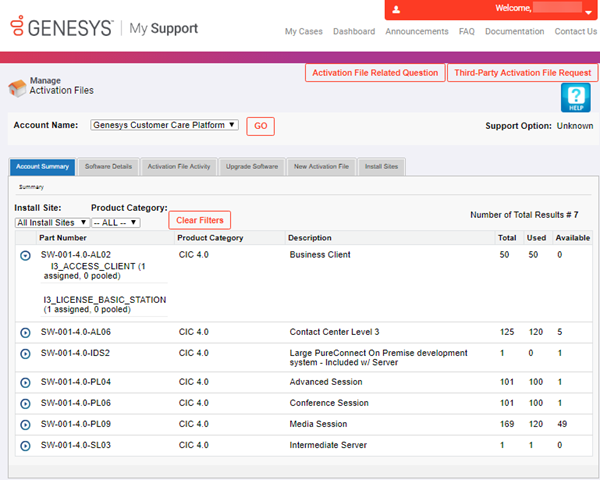Click the Media Session available value 49

click(562, 424)
